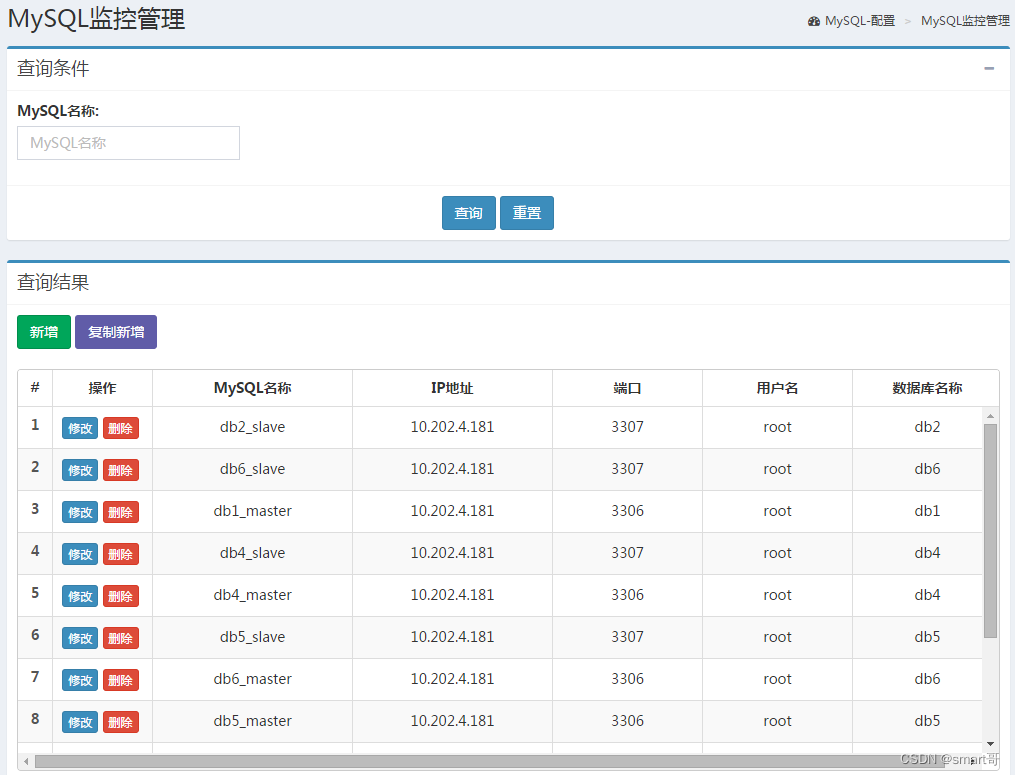Click the 重置 reset button
This screenshot has height=775, width=1015.
[527, 213]
